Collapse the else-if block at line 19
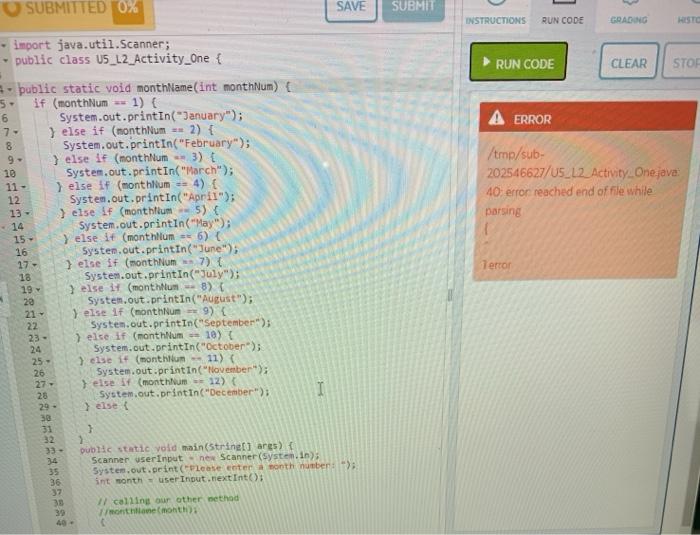 tap(38, 290)
